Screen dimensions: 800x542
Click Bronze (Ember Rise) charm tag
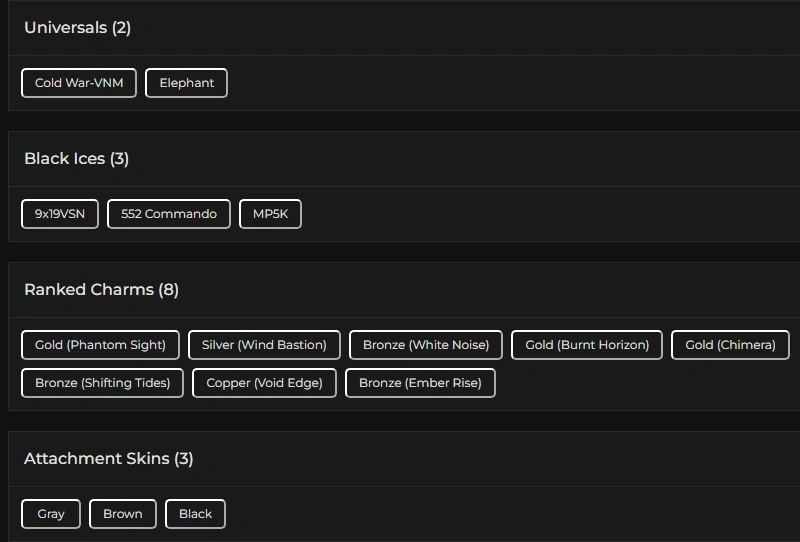420,383
